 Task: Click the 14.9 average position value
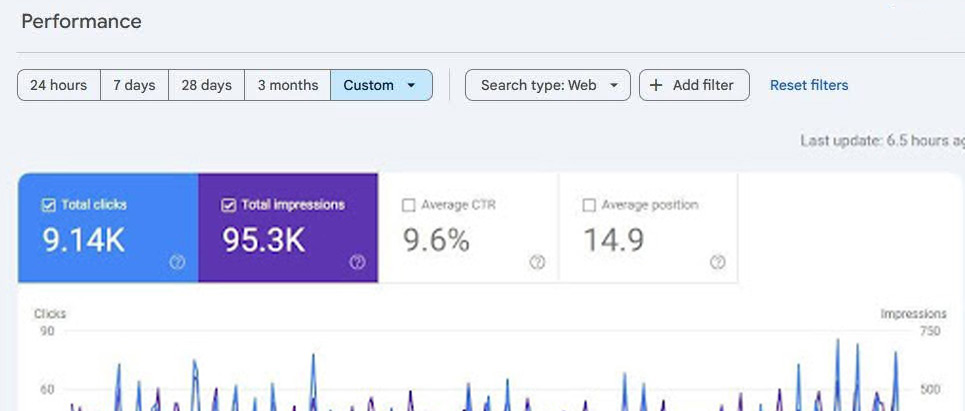(613, 240)
